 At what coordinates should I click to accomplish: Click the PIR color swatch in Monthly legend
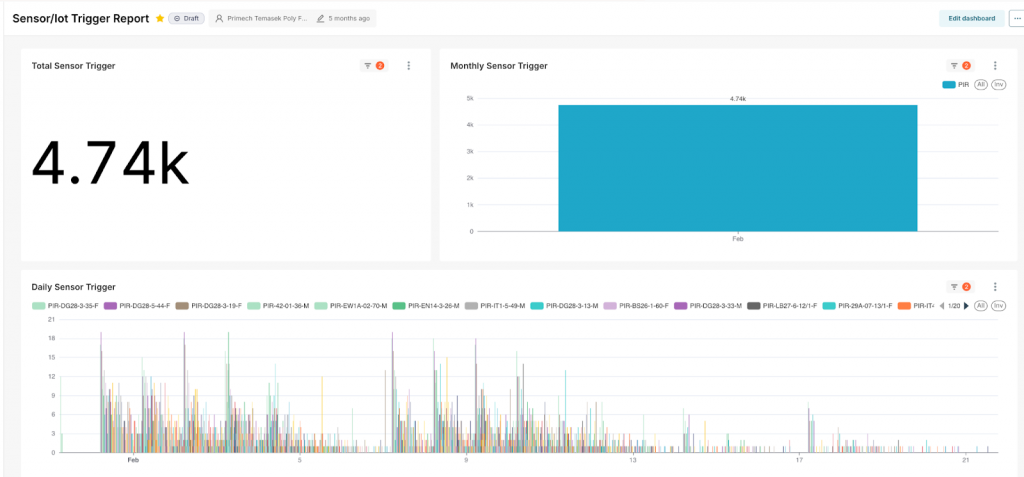(948, 85)
